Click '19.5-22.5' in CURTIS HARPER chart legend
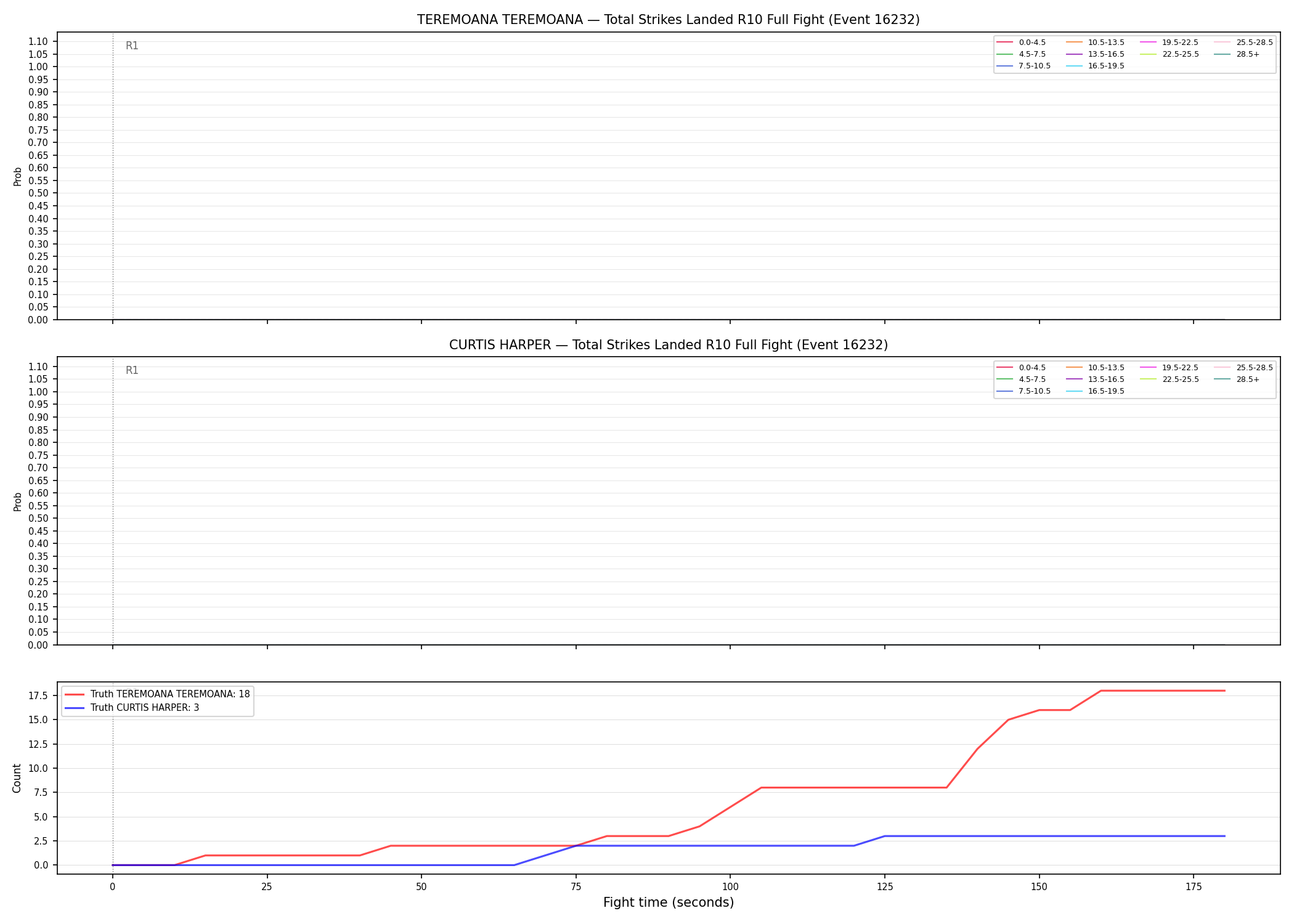 [x=1180, y=368]
